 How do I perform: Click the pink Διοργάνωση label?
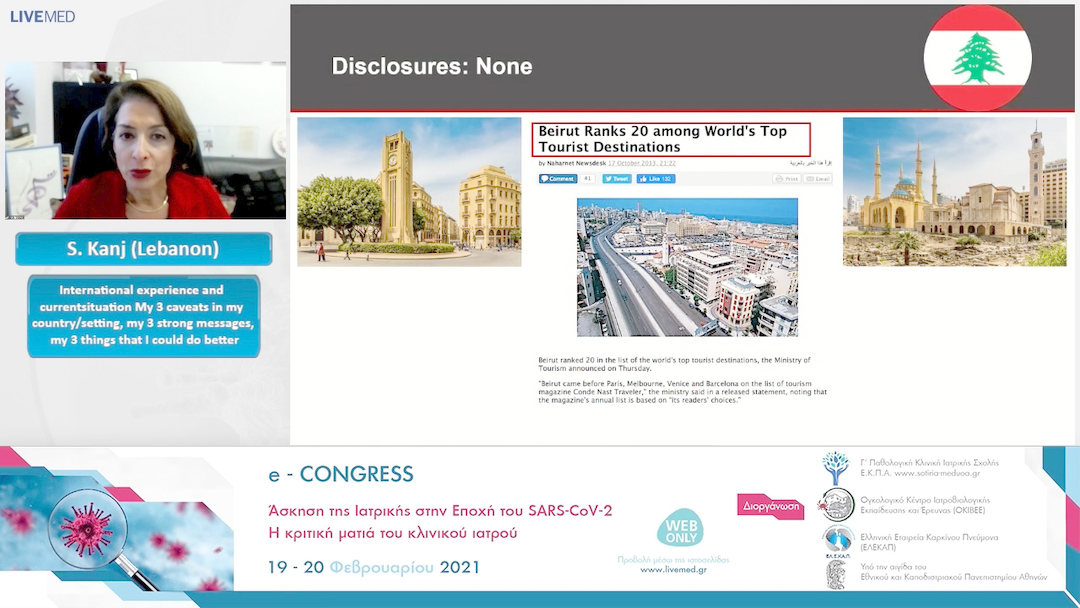click(771, 507)
